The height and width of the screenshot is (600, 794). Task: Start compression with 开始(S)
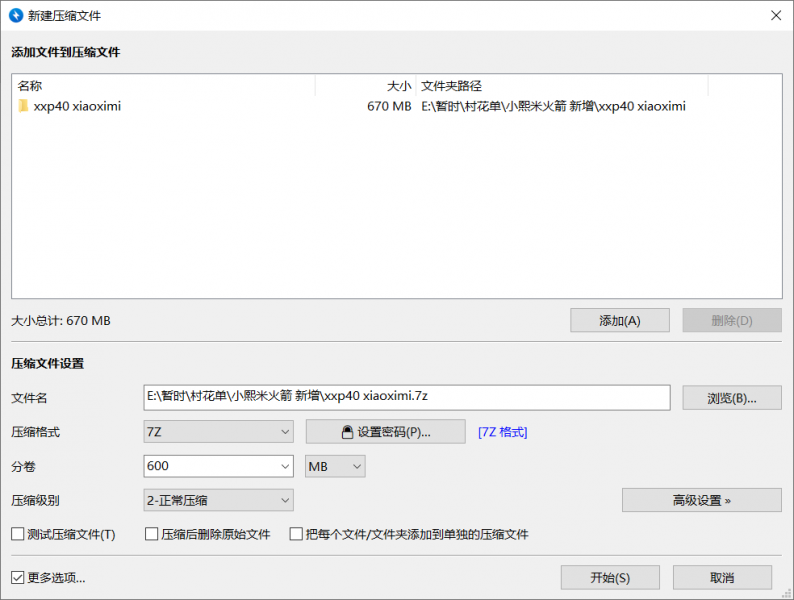[610, 578]
